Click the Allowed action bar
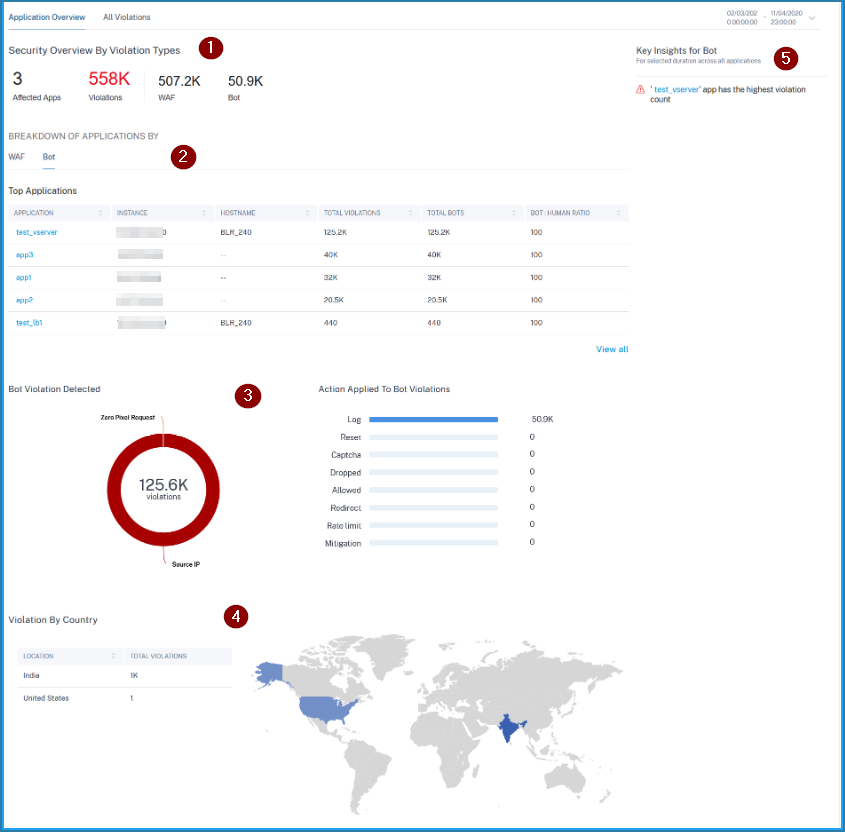The width and height of the screenshot is (845, 832). tap(433, 490)
